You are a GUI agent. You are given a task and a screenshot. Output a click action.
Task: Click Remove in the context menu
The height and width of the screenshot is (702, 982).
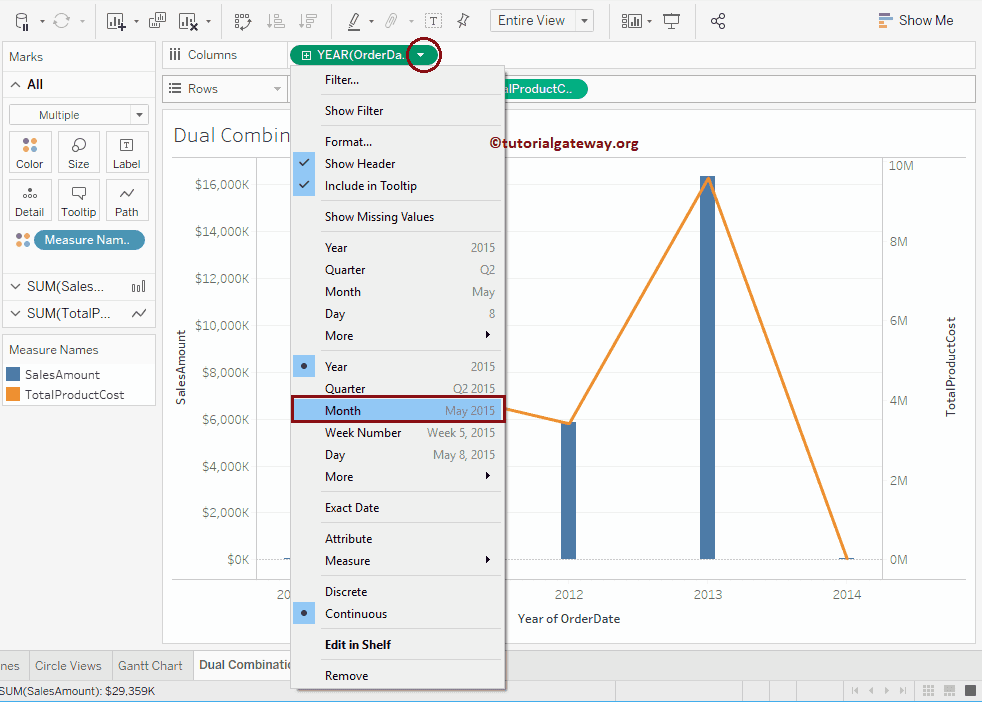[x=346, y=676]
